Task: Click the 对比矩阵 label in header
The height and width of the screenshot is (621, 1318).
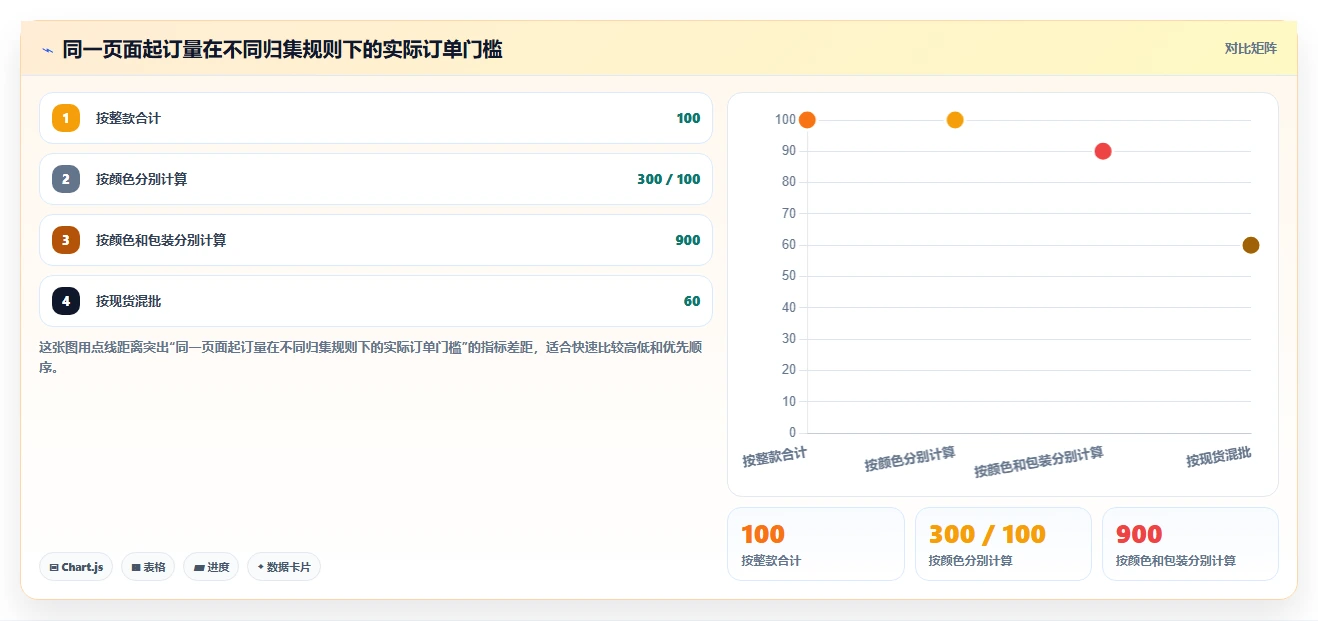Action: (x=1251, y=48)
